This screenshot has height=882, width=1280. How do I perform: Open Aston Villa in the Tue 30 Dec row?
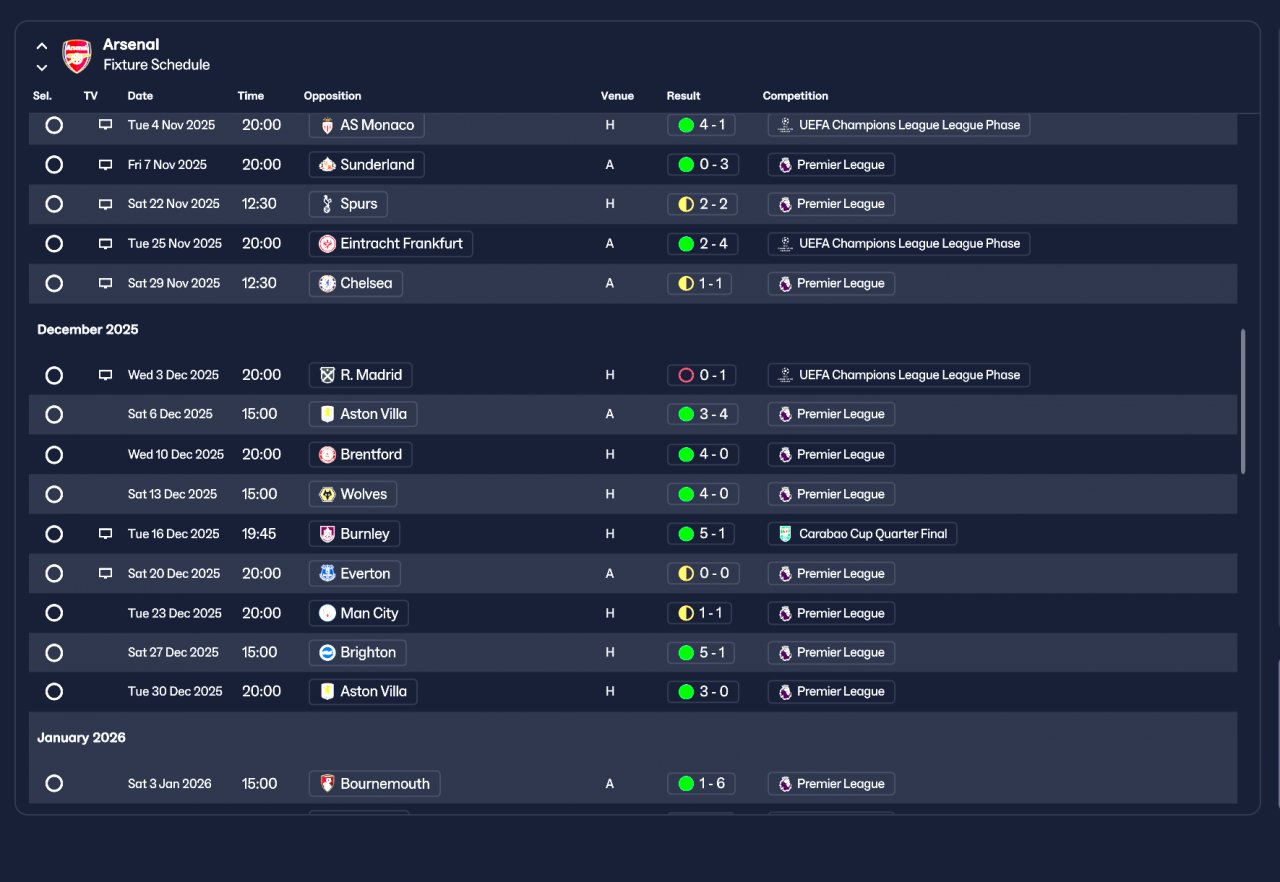click(363, 691)
